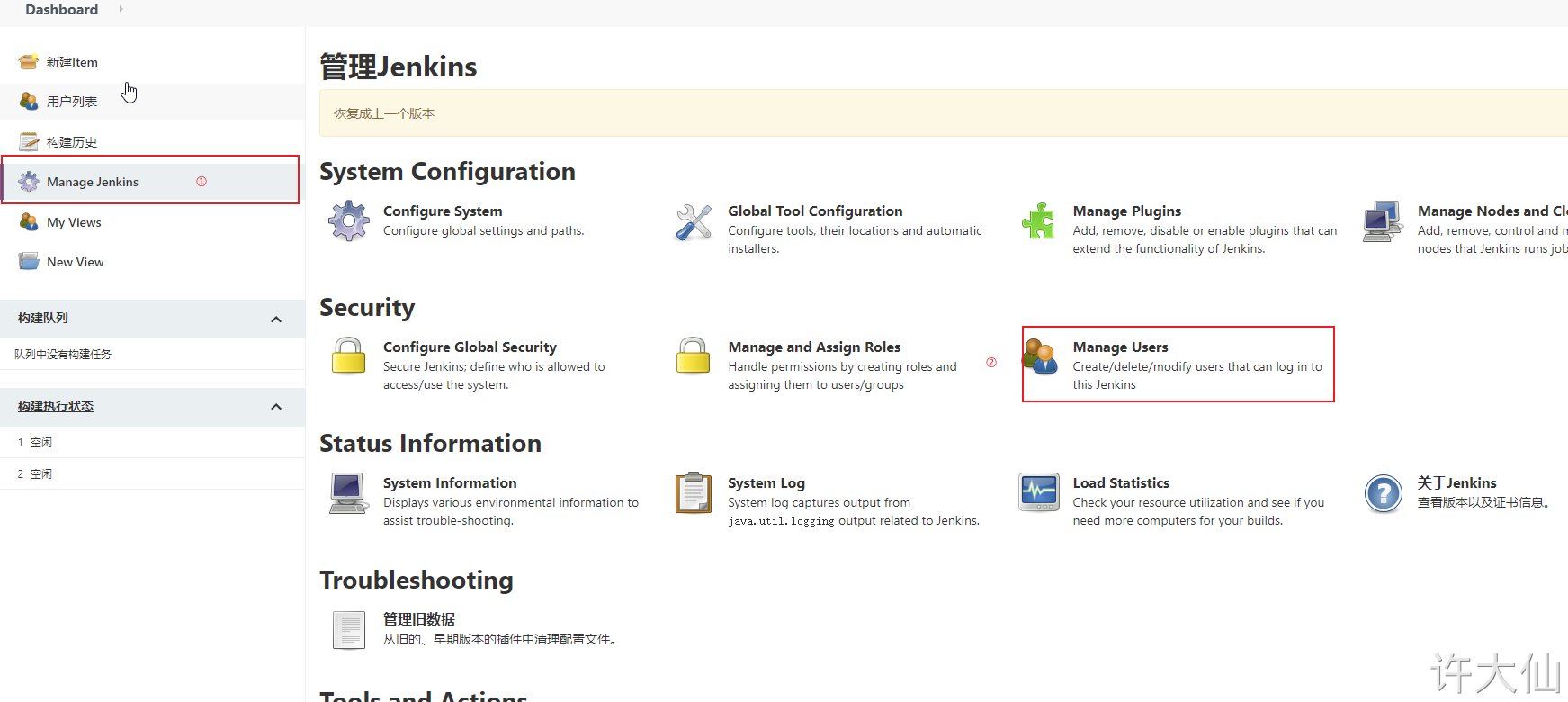Open 构建历史 in the sidebar
This screenshot has height=702, width=1568.
click(x=72, y=142)
